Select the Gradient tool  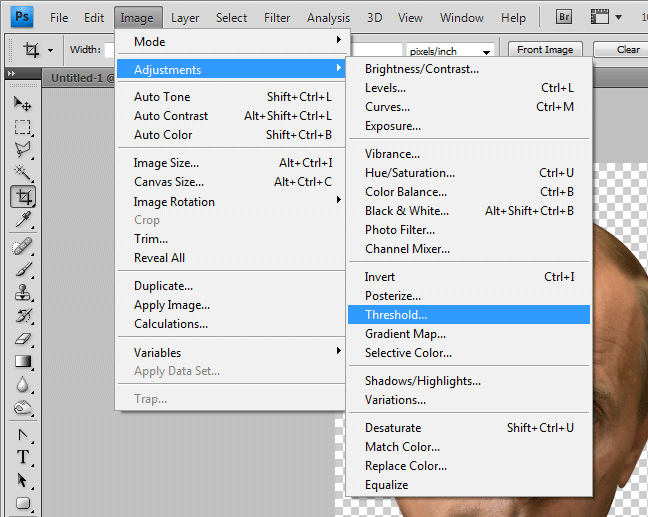point(23,362)
